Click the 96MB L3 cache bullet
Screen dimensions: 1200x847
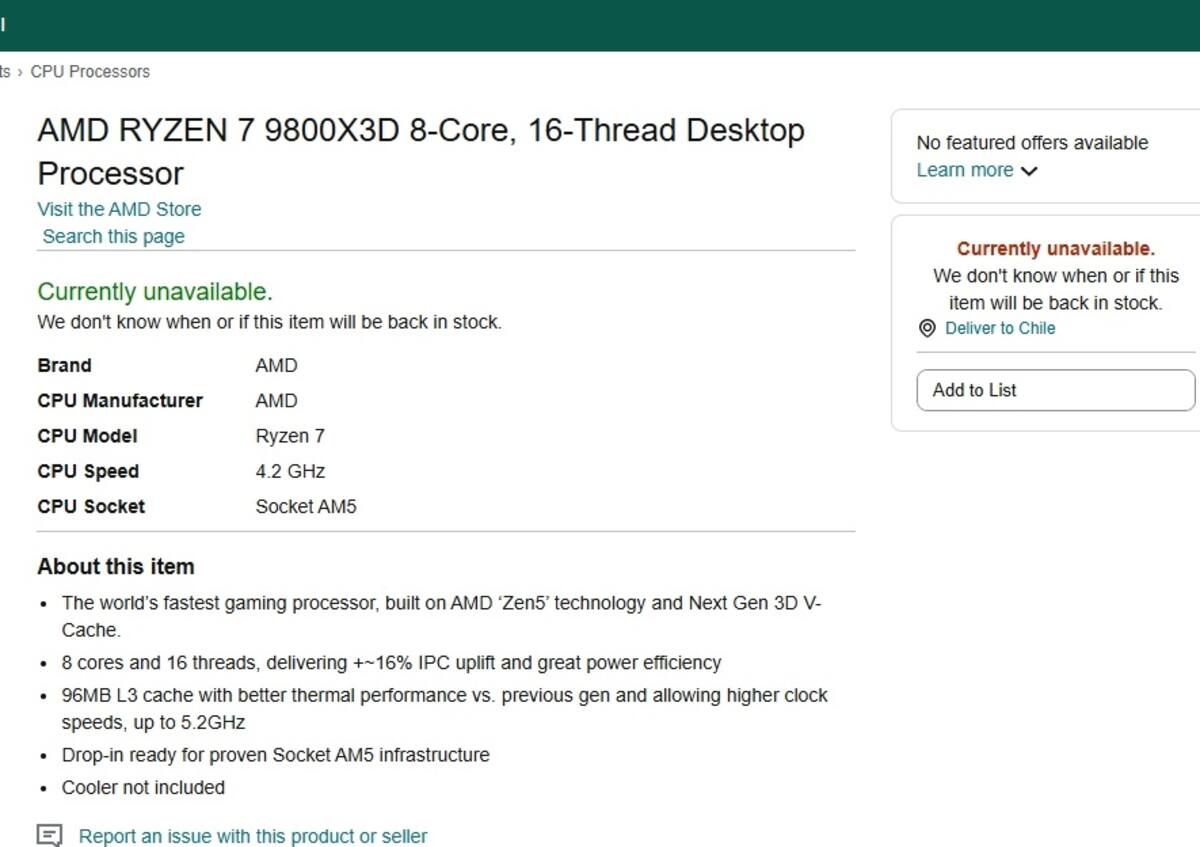445,708
